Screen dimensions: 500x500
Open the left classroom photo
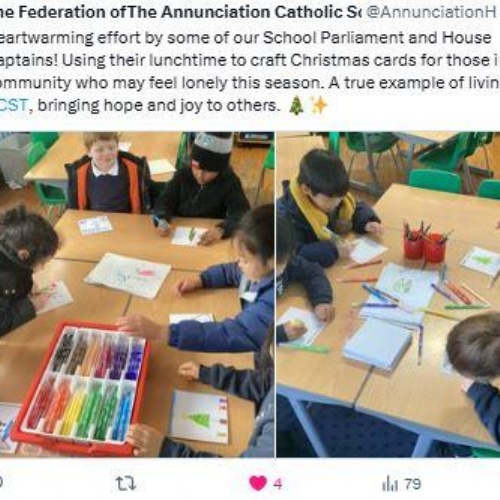137,294
